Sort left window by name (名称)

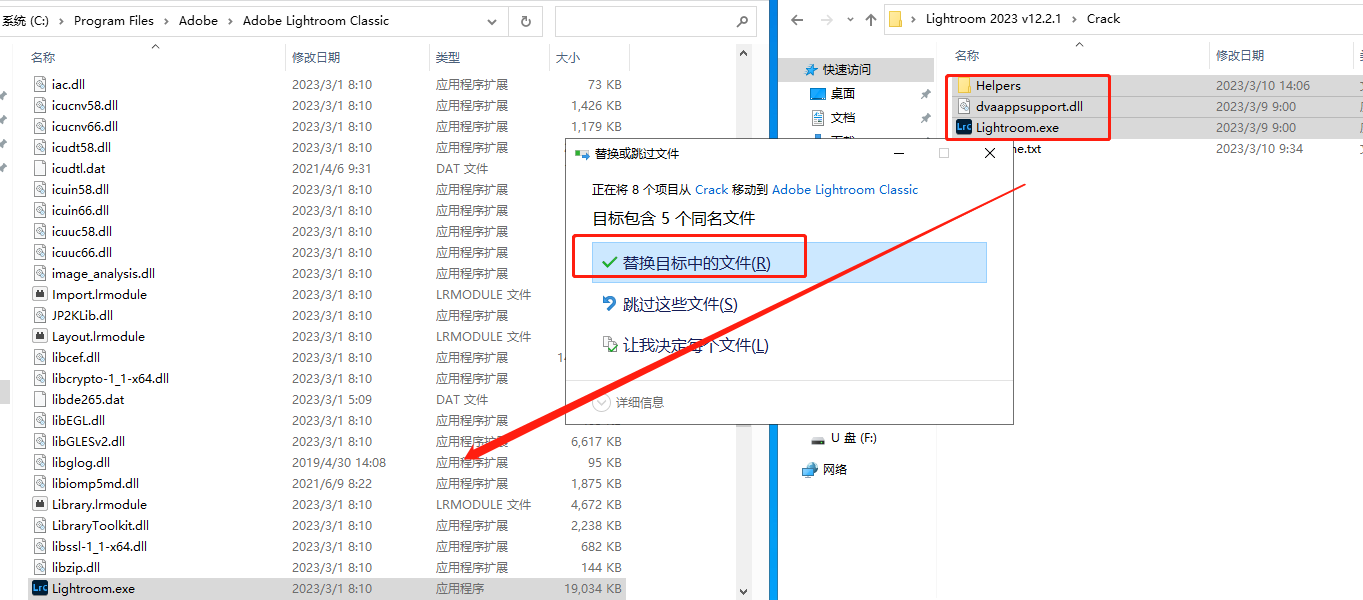[x=43, y=58]
